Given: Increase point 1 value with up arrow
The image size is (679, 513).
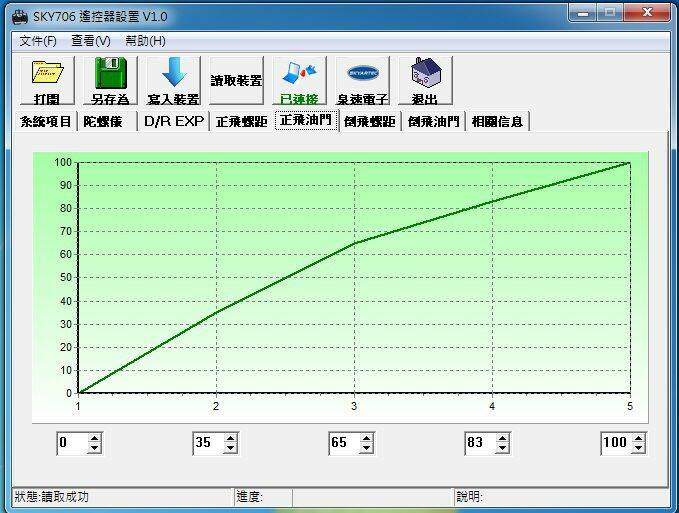Looking at the screenshot, I should point(94,438).
